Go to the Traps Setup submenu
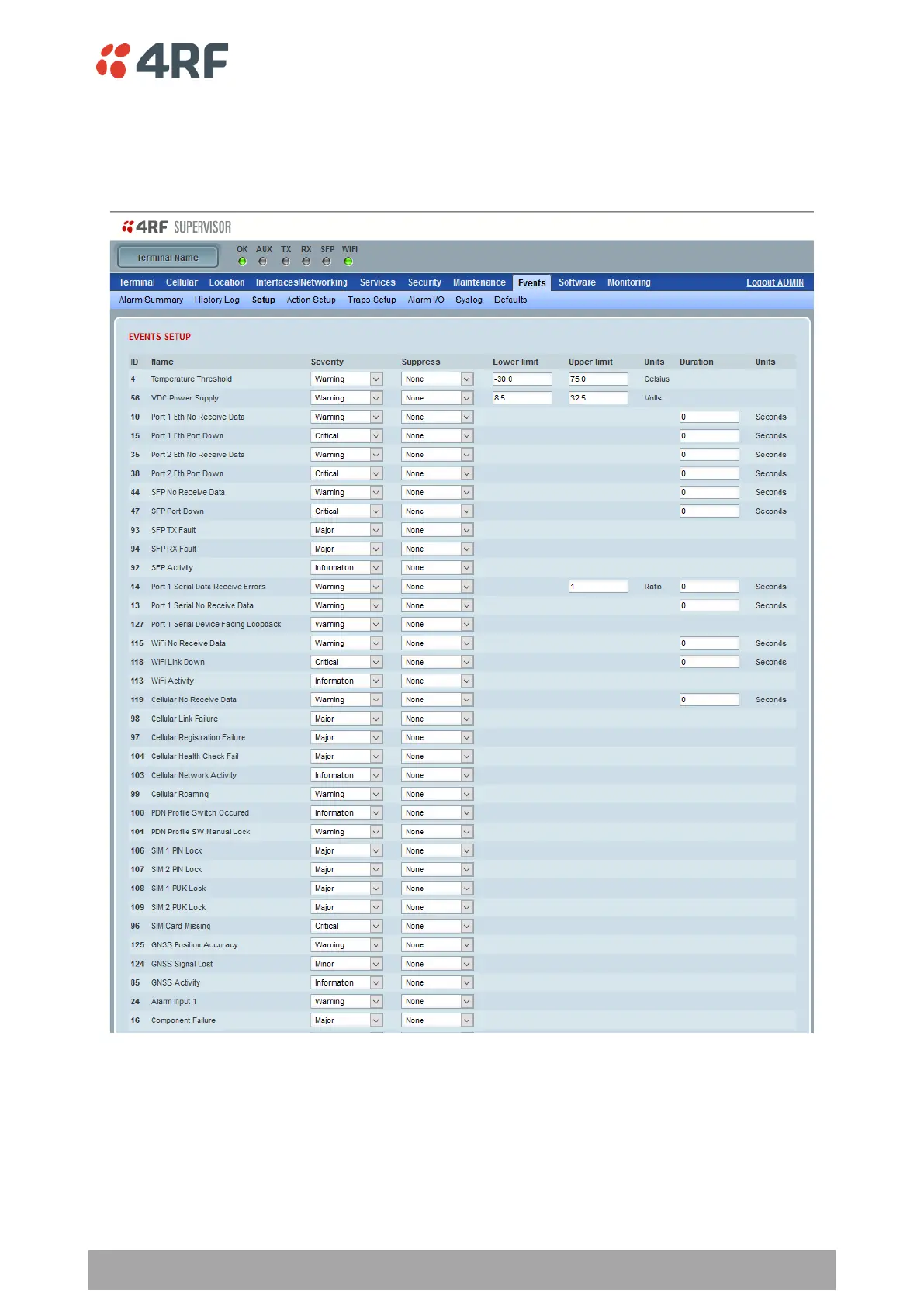Screen dimensions: 924x1306 pos(372,300)
